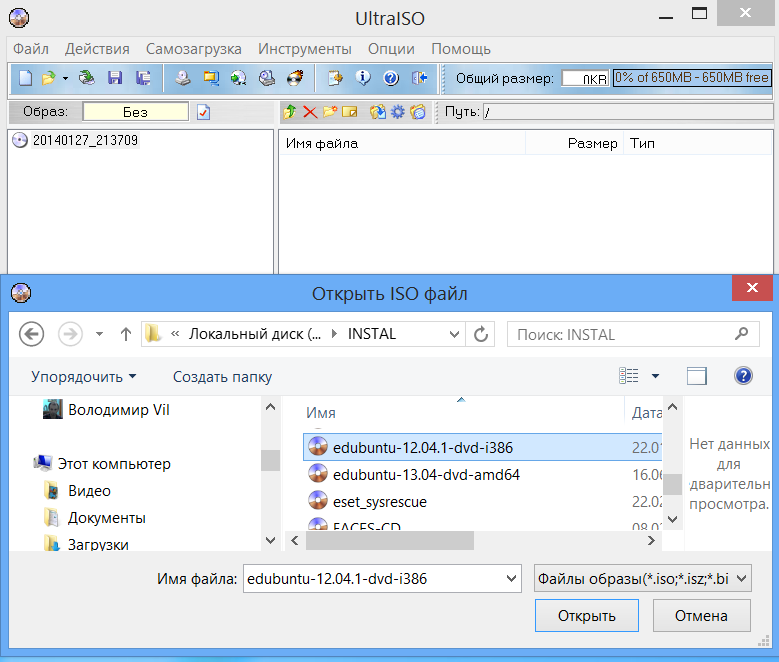
Task: Open the recent locations dropdown arrow
Action: pos(100,334)
